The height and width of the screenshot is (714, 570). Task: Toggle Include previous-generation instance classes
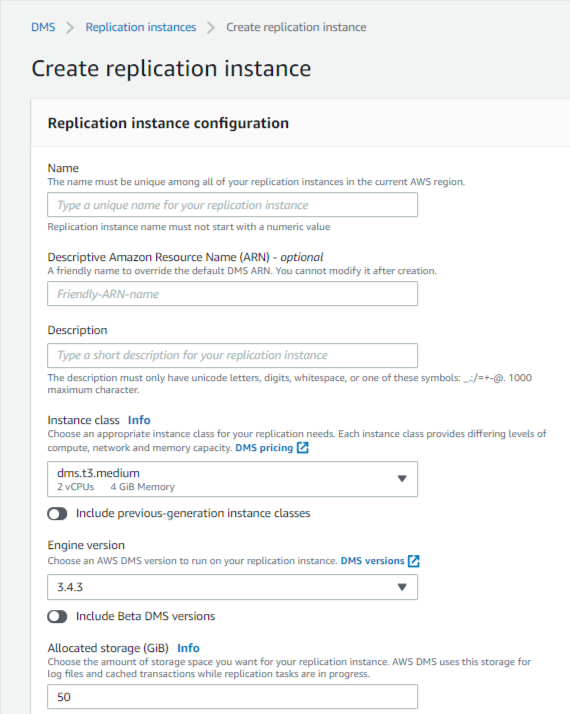click(57, 514)
